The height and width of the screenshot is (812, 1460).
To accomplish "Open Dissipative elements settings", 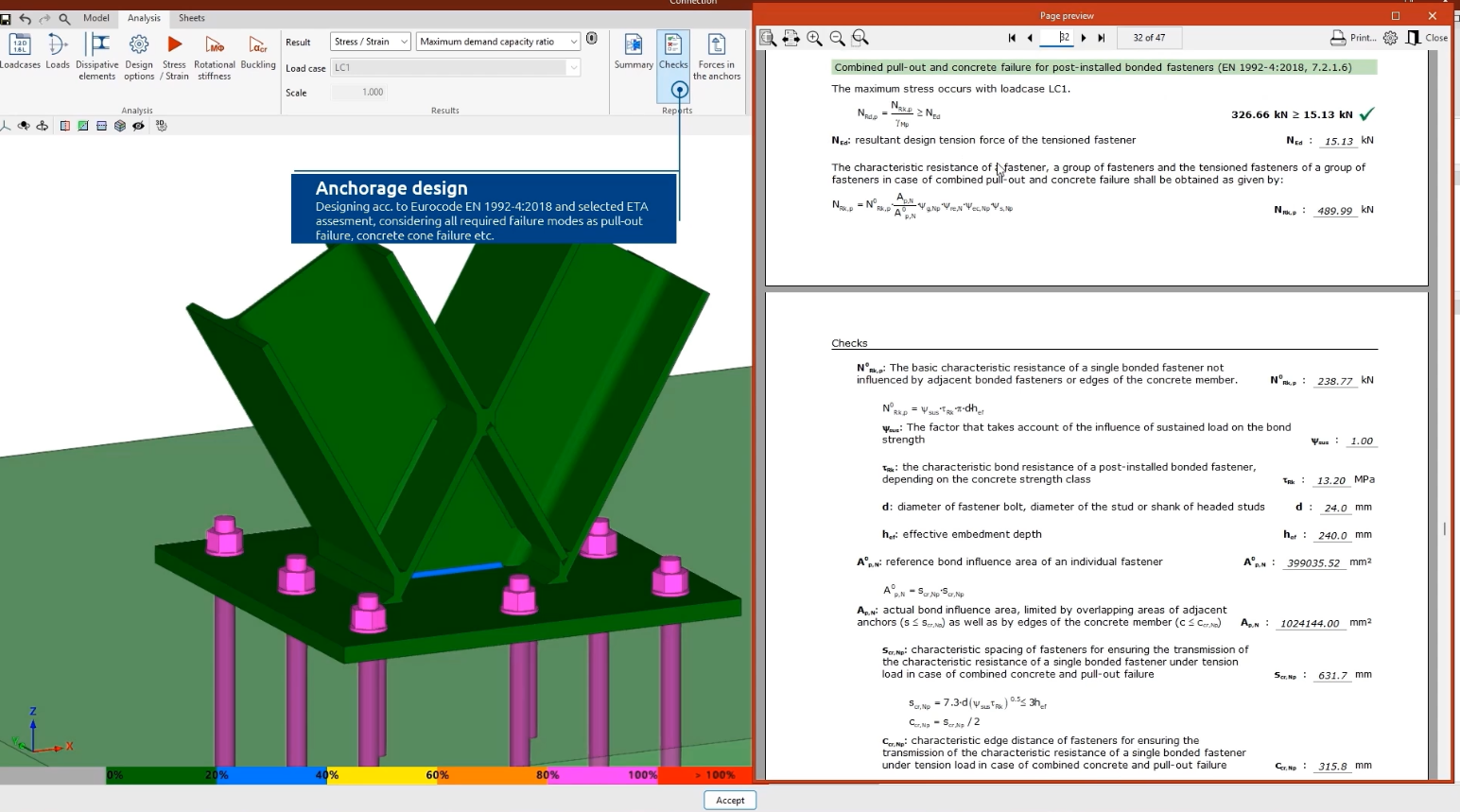I will 97,57.
